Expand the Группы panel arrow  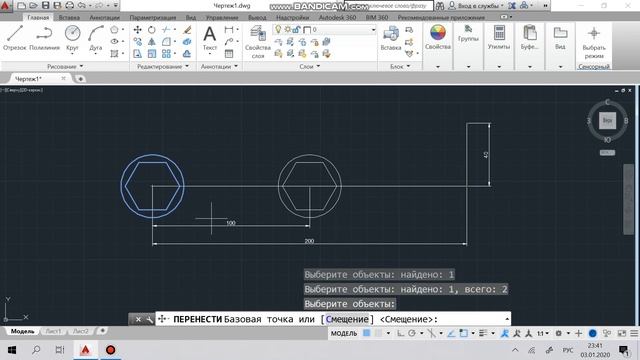pyautogui.click(x=468, y=67)
